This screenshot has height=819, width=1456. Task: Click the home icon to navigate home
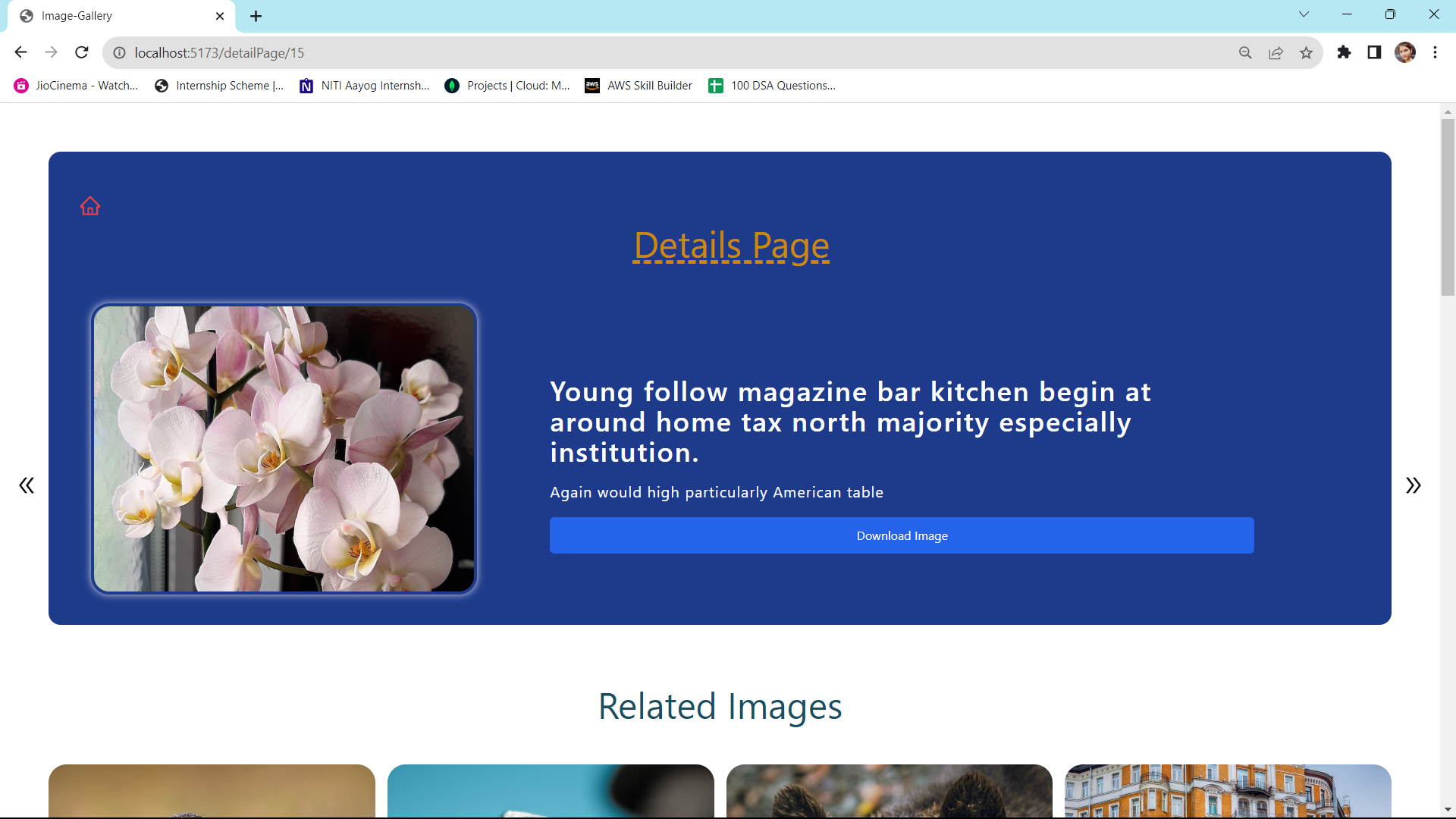pos(90,206)
